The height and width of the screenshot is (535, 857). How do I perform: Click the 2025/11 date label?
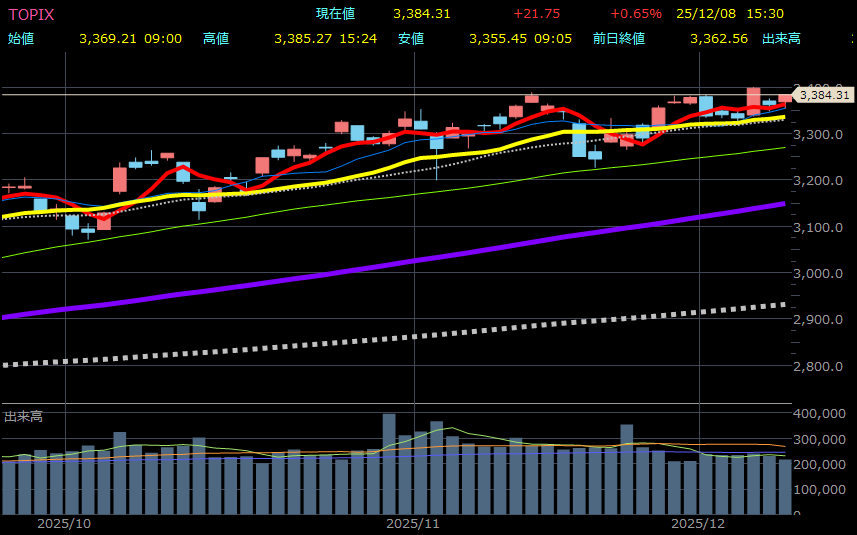pos(413,524)
